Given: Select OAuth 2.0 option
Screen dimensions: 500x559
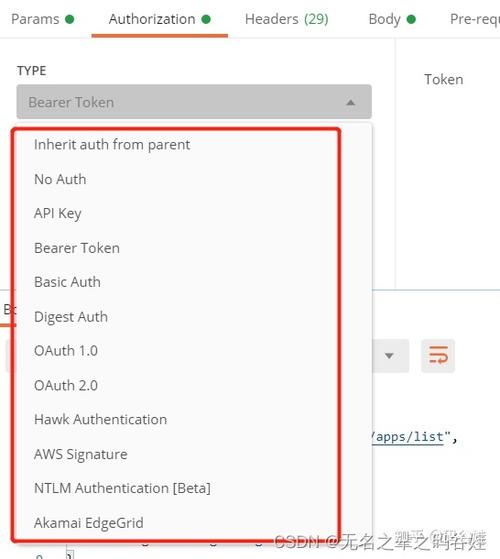Looking at the screenshot, I should click(x=66, y=385).
